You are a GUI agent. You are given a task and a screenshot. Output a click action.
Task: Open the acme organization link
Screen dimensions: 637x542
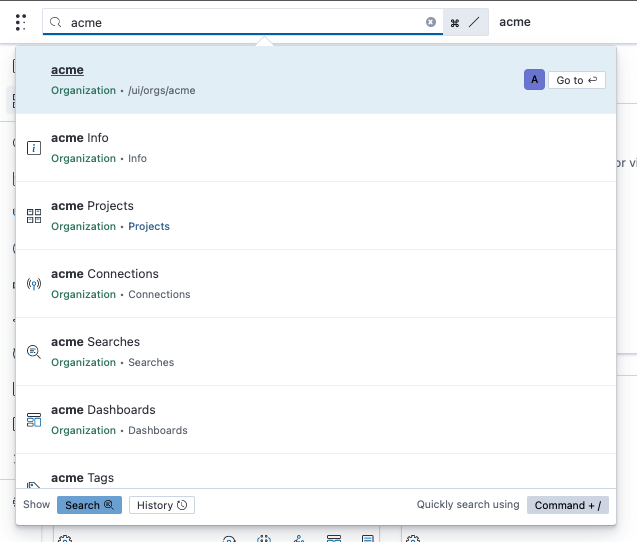[67, 70]
